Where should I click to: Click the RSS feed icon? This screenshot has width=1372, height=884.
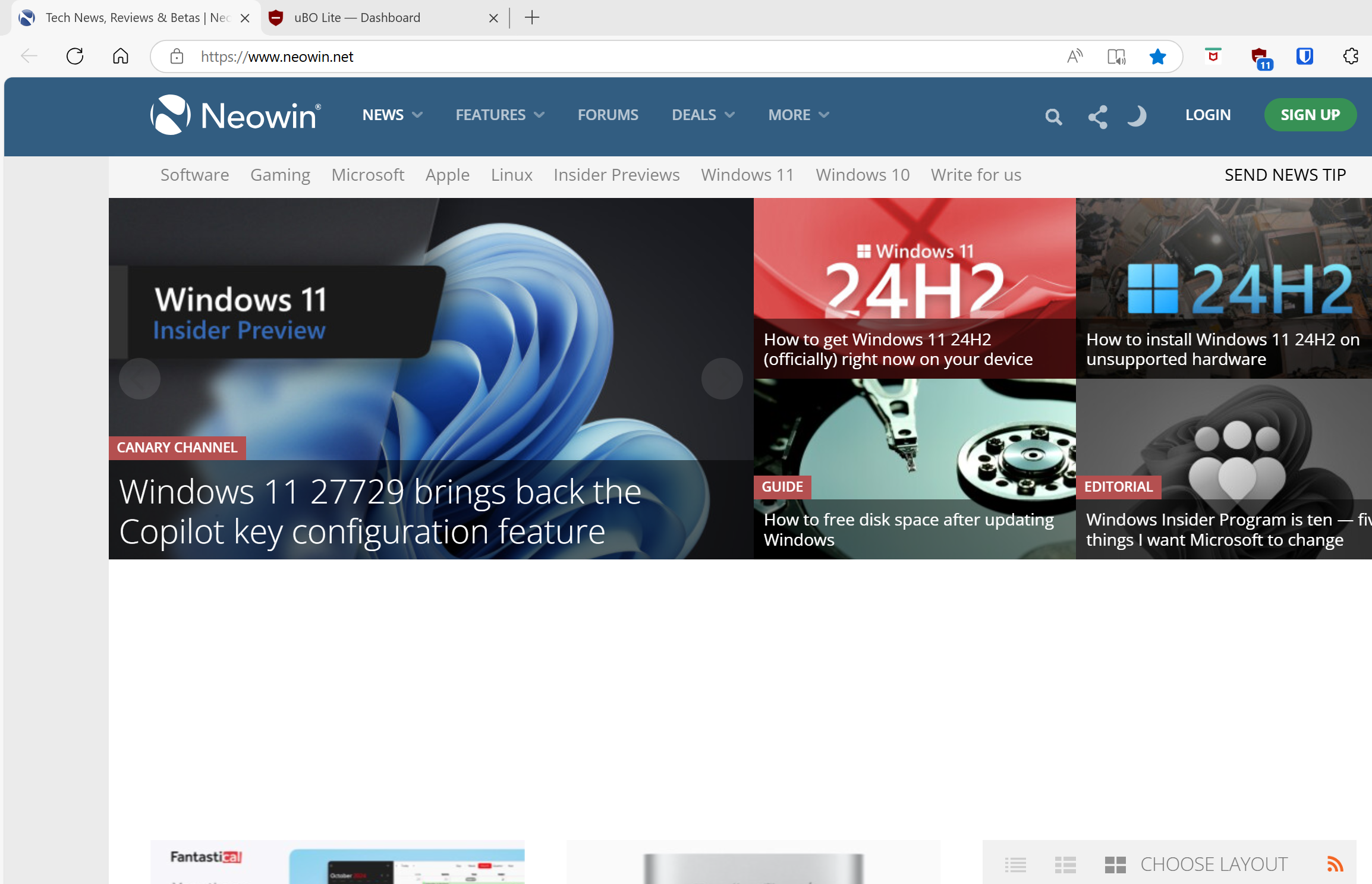pos(1335,864)
